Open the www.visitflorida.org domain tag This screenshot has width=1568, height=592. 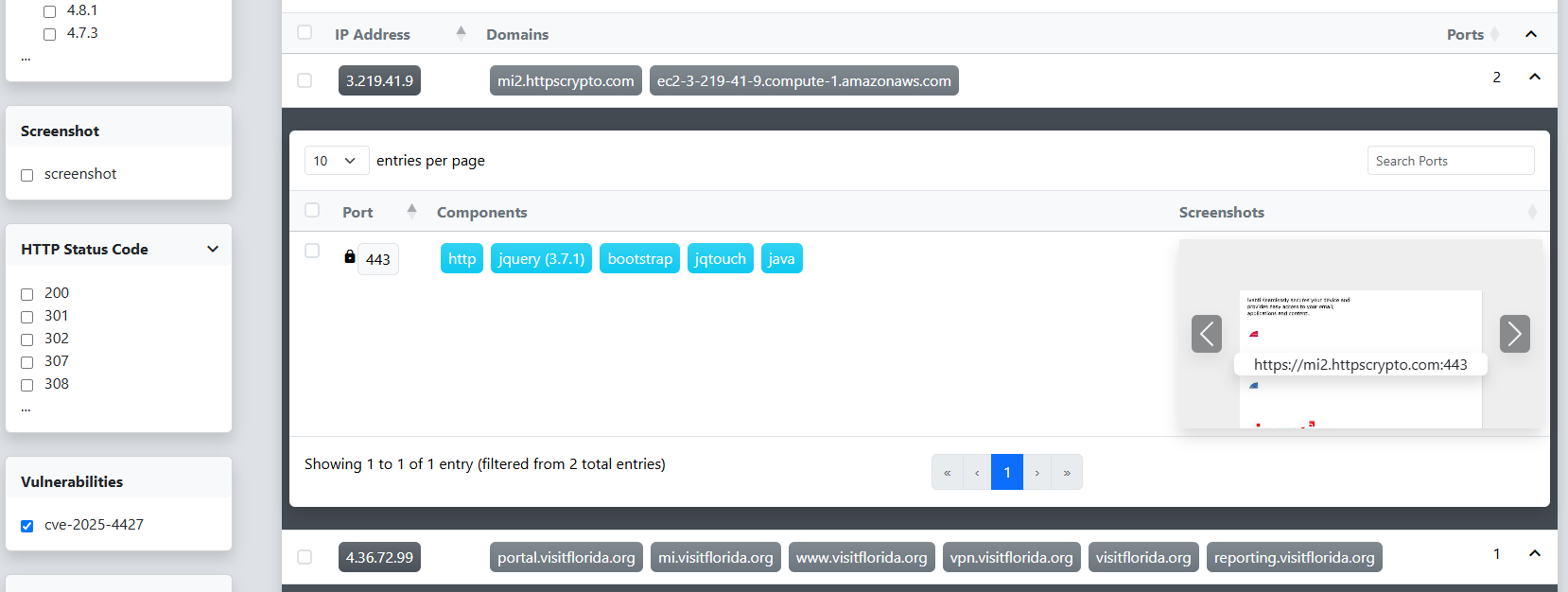tap(862, 557)
